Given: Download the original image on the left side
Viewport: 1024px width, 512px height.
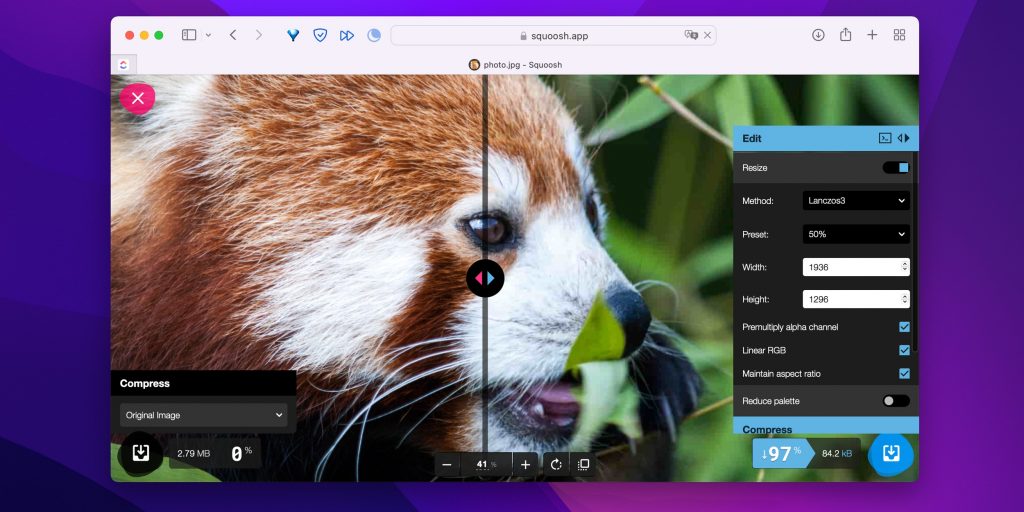Looking at the screenshot, I should point(140,453).
